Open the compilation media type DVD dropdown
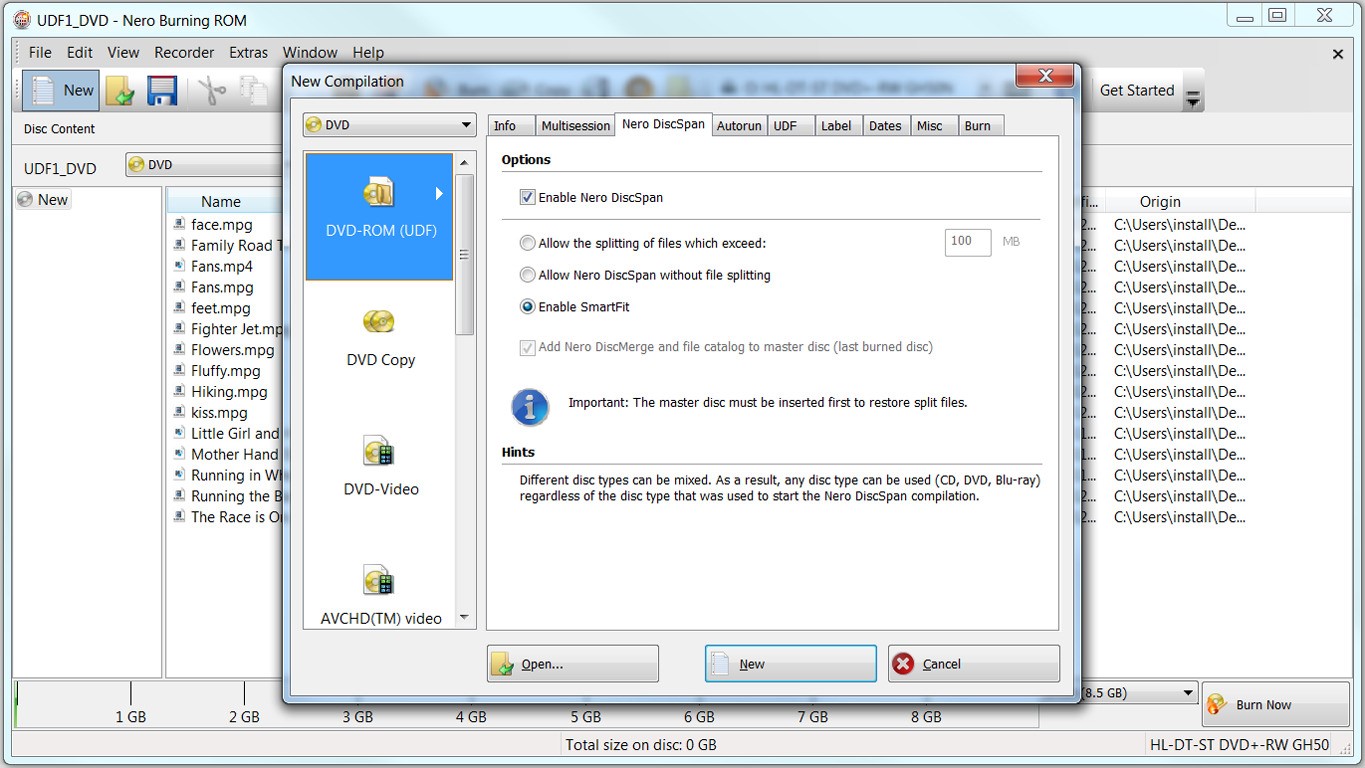The height and width of the screenshot is (768, 1365). pyautogui.click(x=468, y=124)
